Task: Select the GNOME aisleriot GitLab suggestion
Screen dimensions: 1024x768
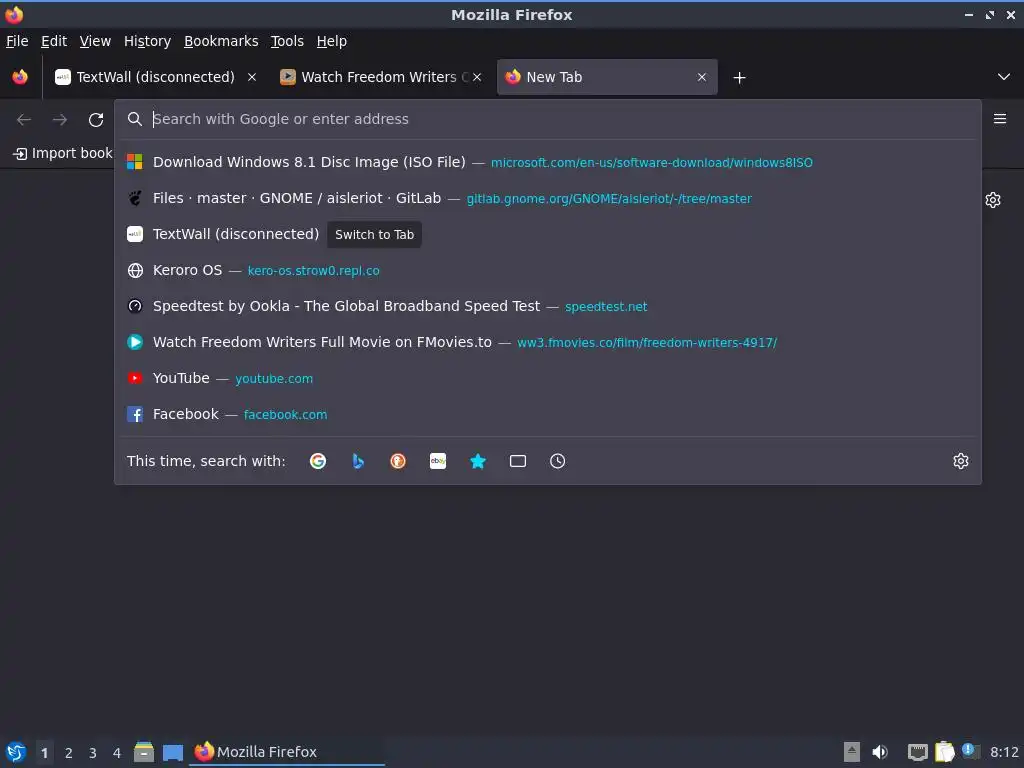Action: [548, 198]
